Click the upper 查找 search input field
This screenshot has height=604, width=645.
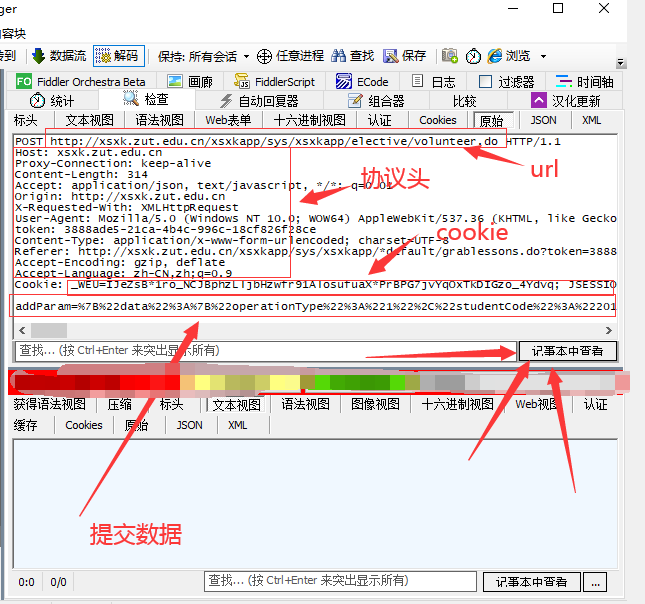[265, 351]
